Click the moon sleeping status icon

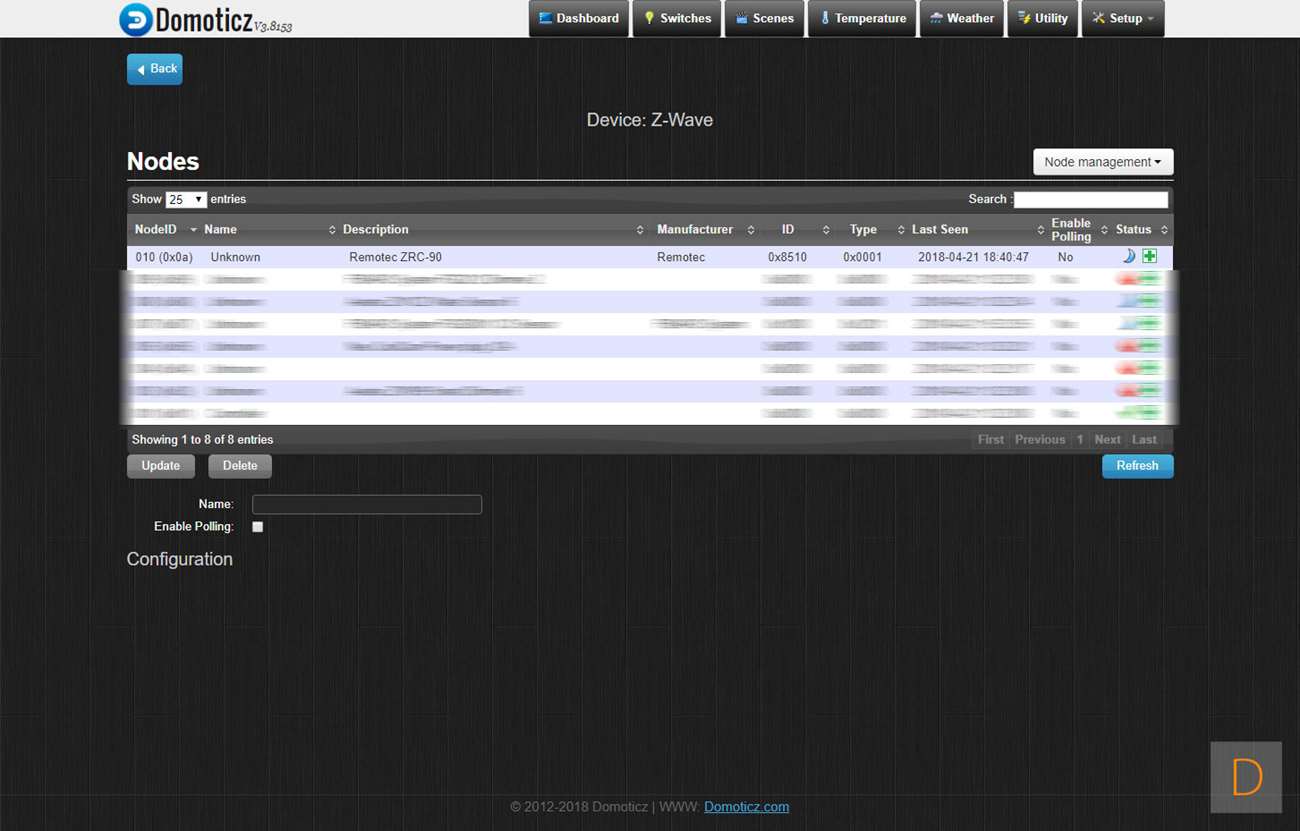click(x=1129, y=257)
